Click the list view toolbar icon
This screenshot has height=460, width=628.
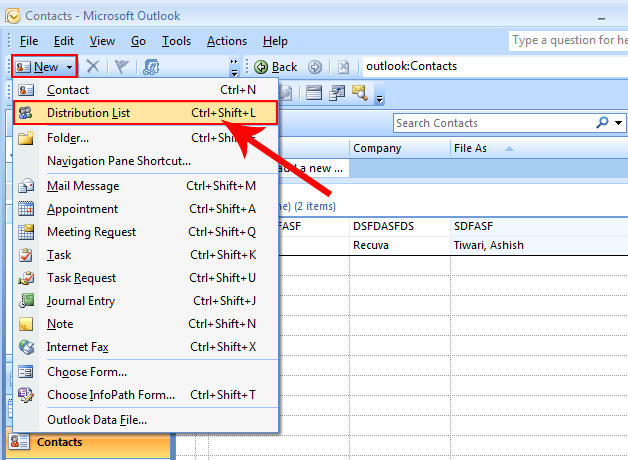[x=314, y=93]
